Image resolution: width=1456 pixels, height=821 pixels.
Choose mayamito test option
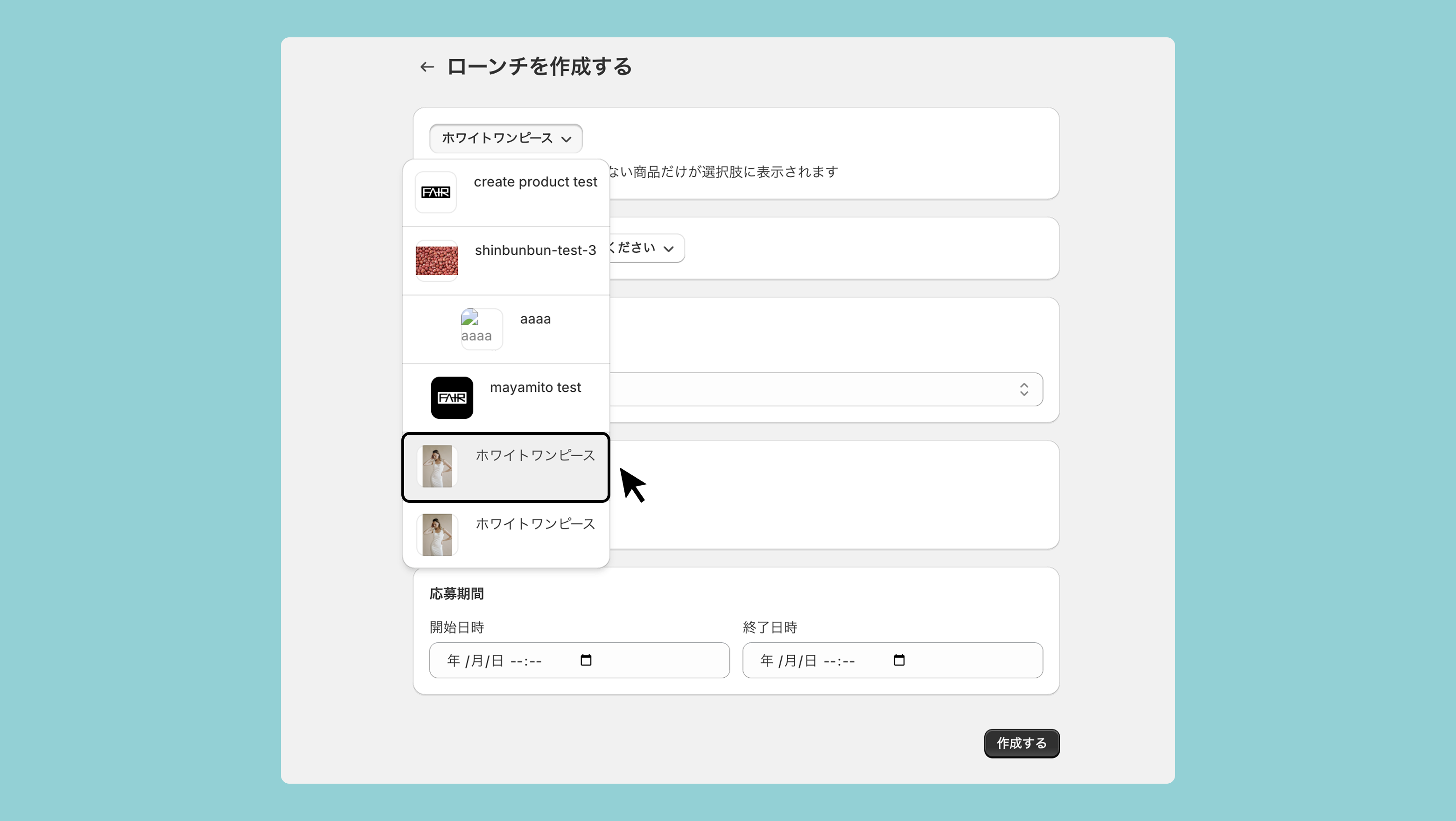coord(535,388)
